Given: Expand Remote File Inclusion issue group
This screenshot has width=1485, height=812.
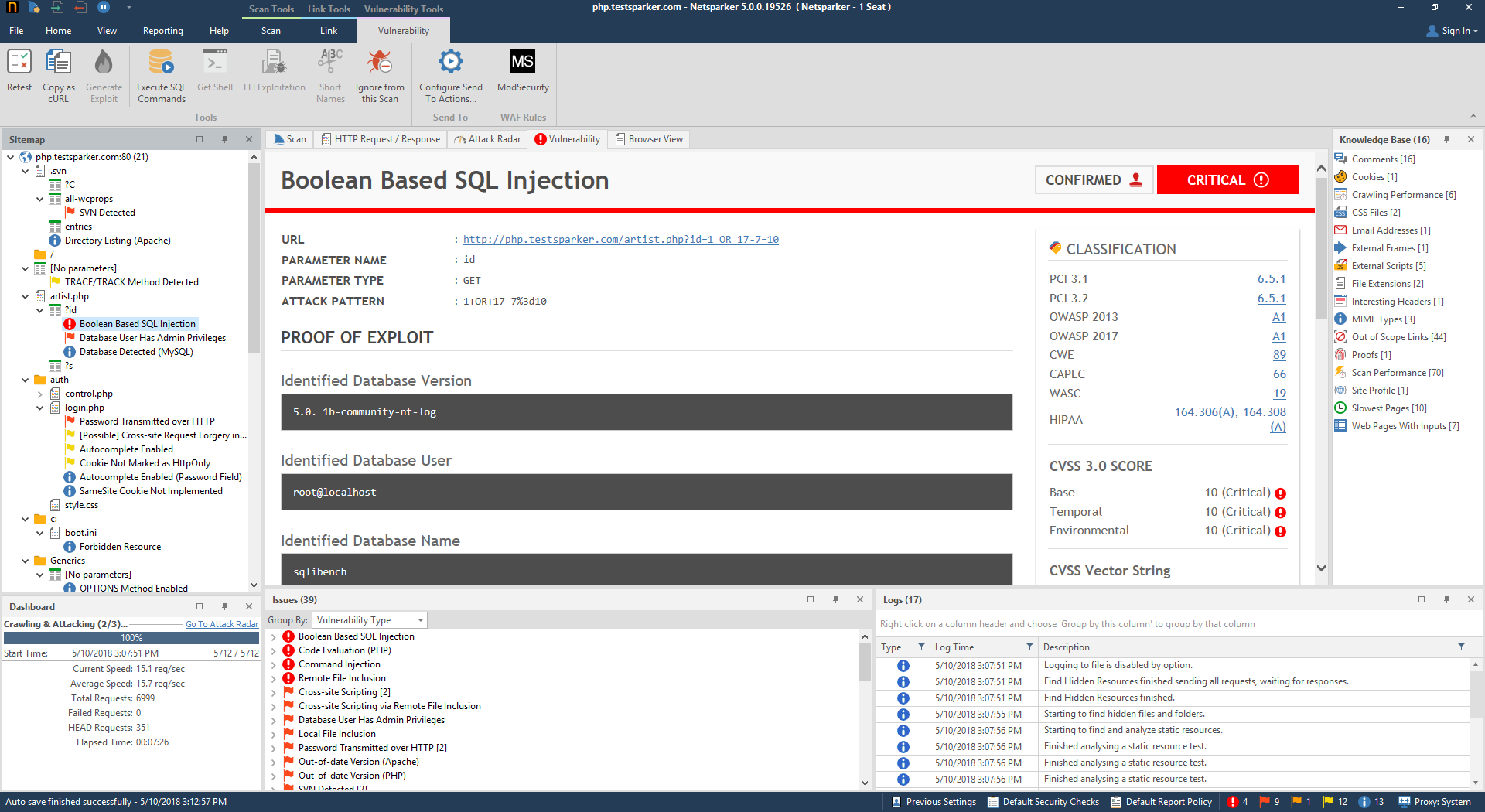Looking at the screenshot, I should (x=274, y=679).
